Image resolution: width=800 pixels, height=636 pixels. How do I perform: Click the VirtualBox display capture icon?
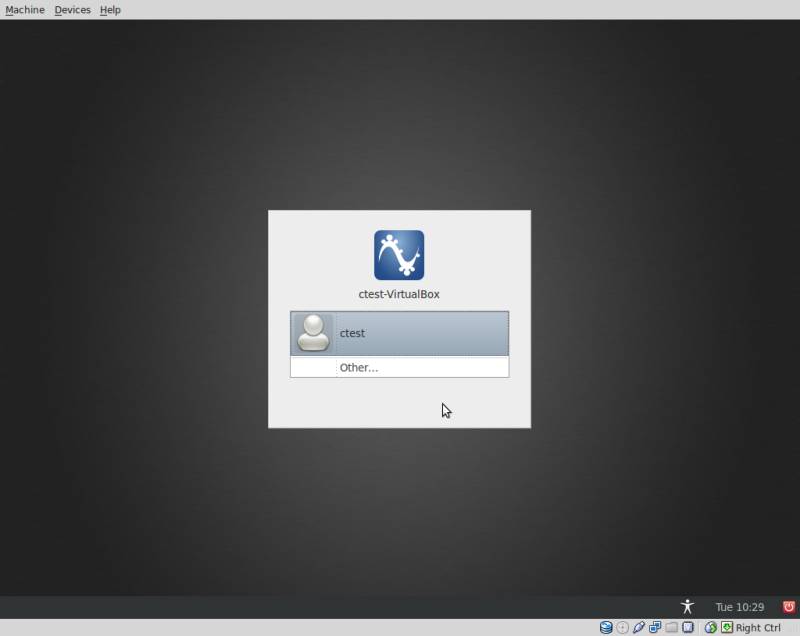(x=688, y=627)
